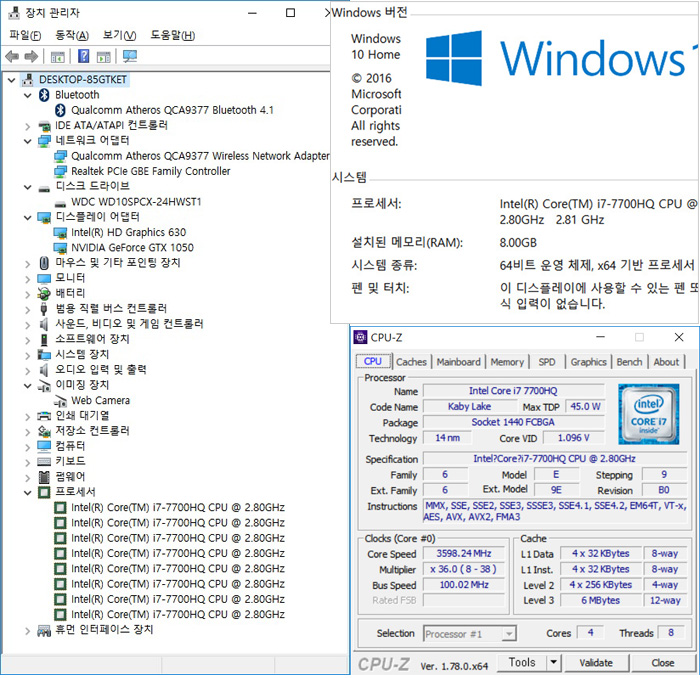Collapse the 프로세서 category

click(x=28, y=493)
